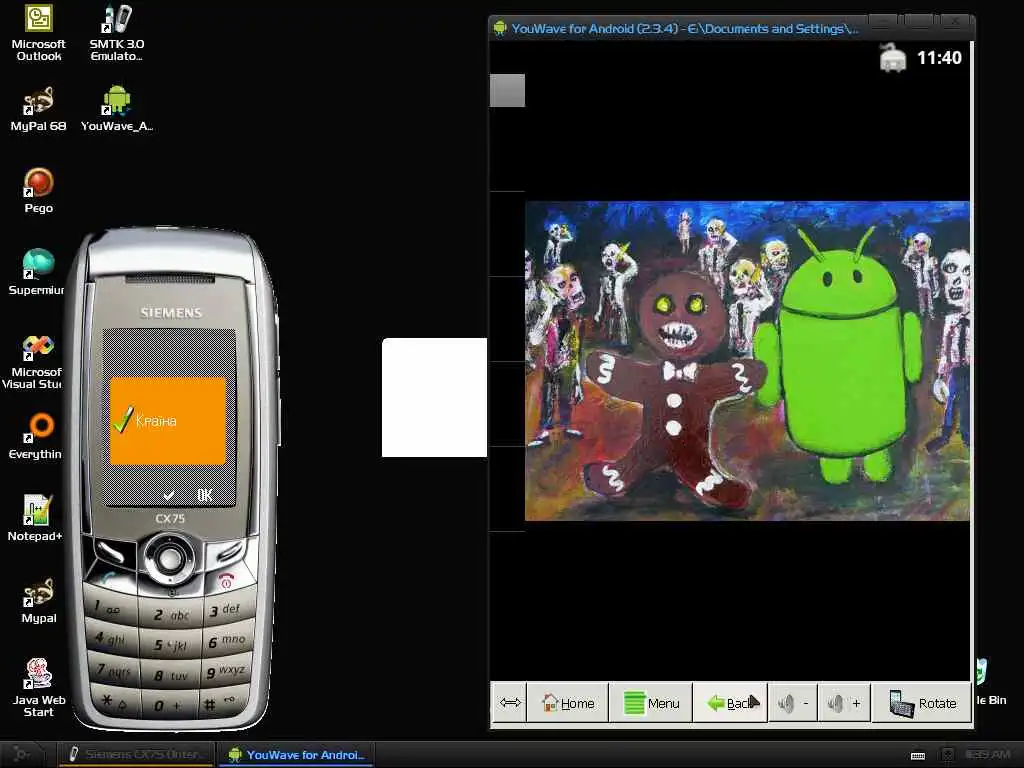The image size is (1024, 768).
Task: Lower volume with the speaker minus button
Action: click(793, 703)
